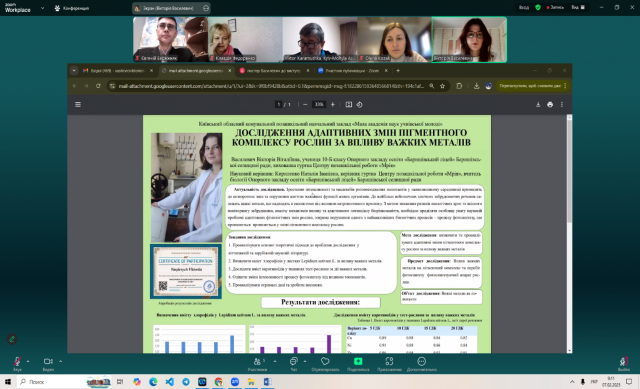Screen dimensions: 640x389
Task: Open Zoom reactions heart icon
Action: 325,361
